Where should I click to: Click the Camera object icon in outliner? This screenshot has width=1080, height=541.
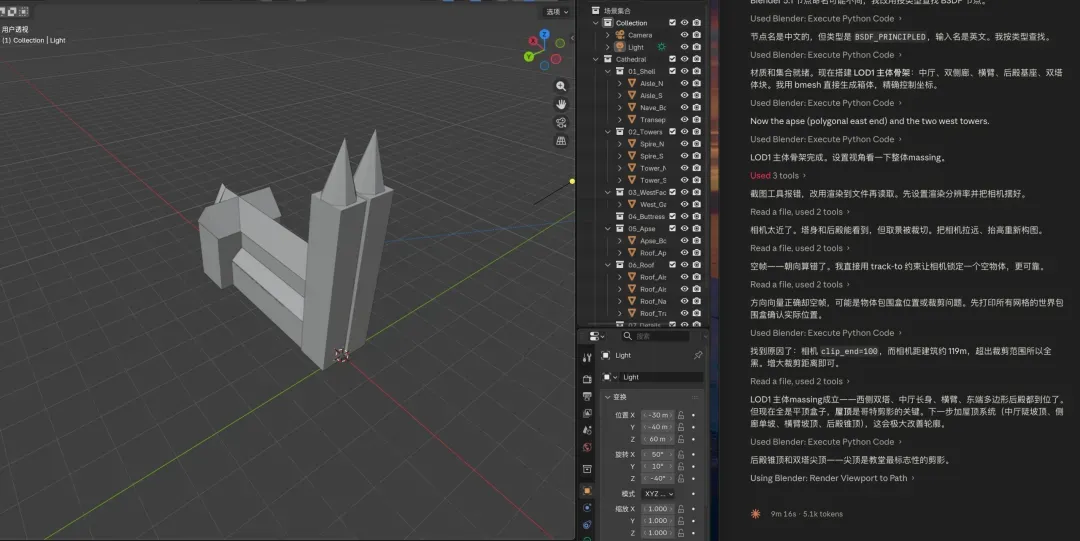[x=620, y=34]
